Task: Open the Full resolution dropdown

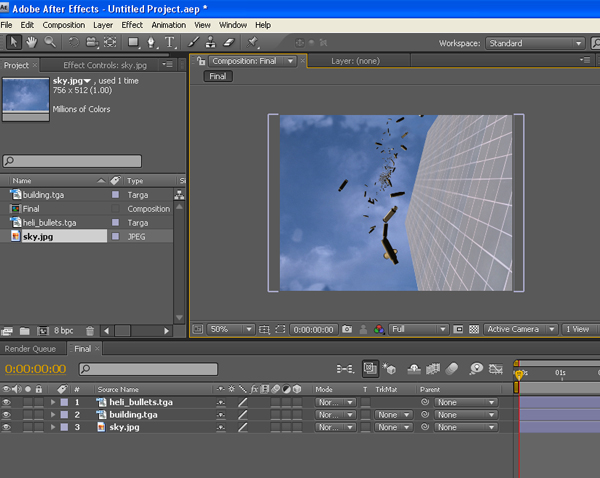Action: (418, 329)
